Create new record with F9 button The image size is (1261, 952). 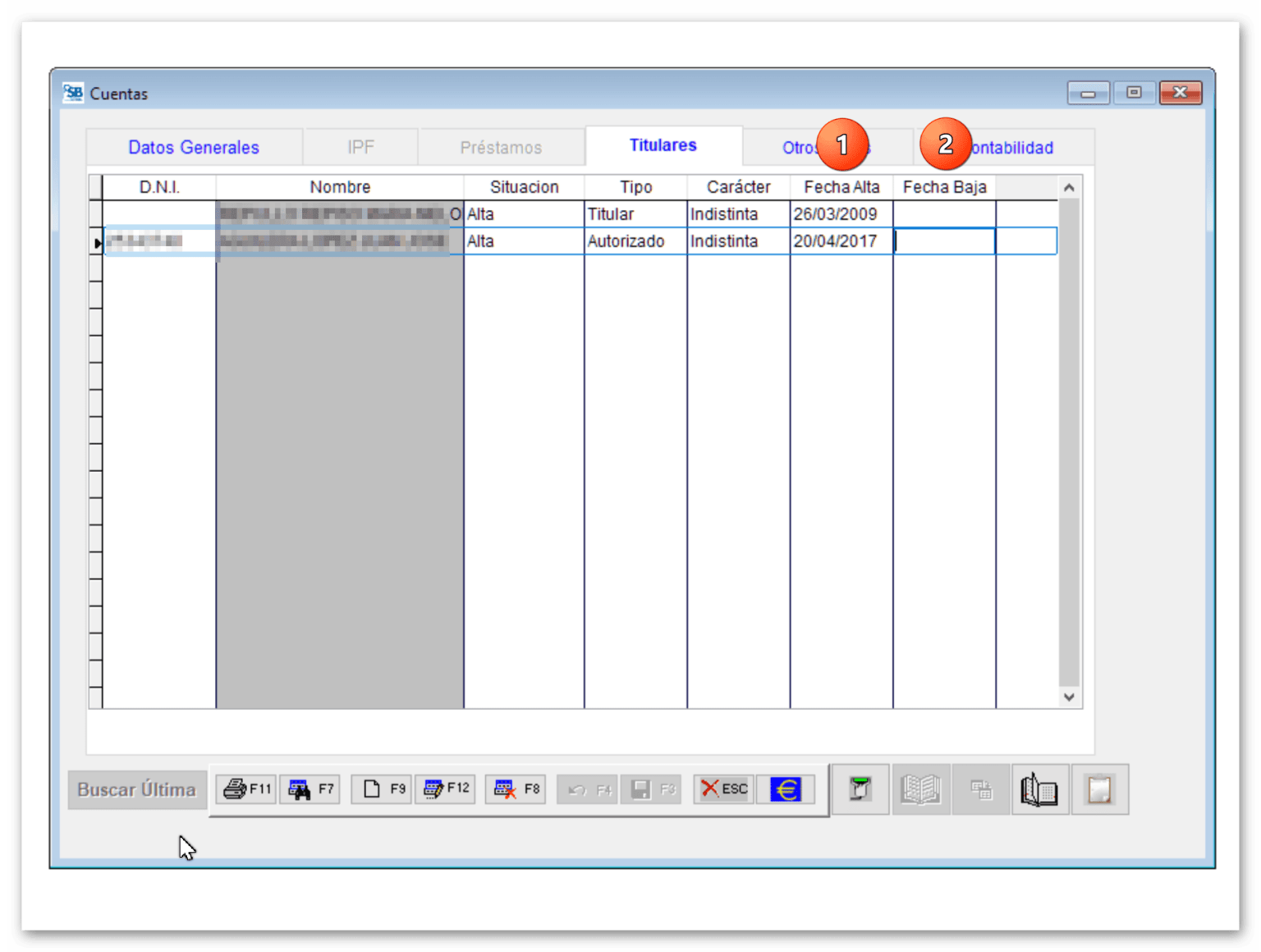point(383,790)
